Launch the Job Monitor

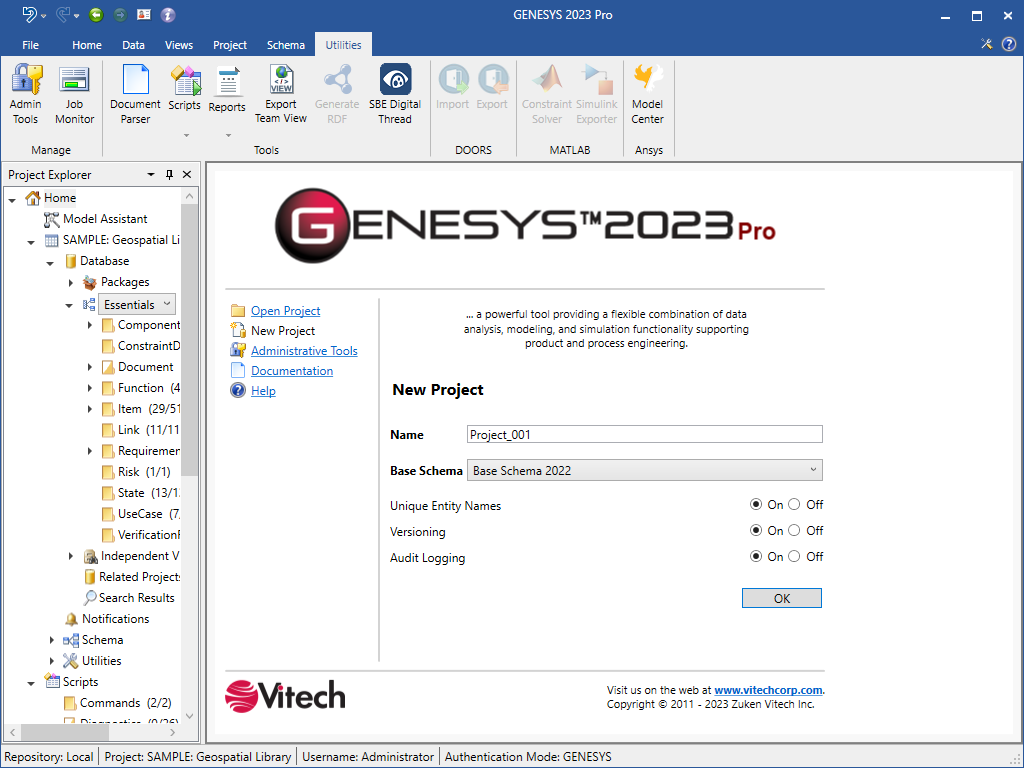[75, 95]
